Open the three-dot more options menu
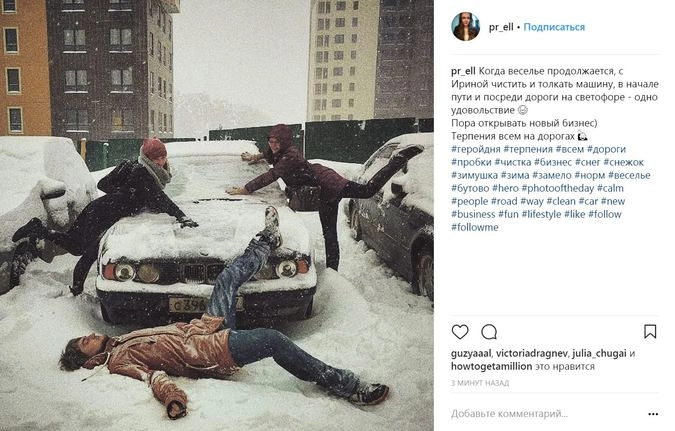The image size is (675, 431). 653,414
